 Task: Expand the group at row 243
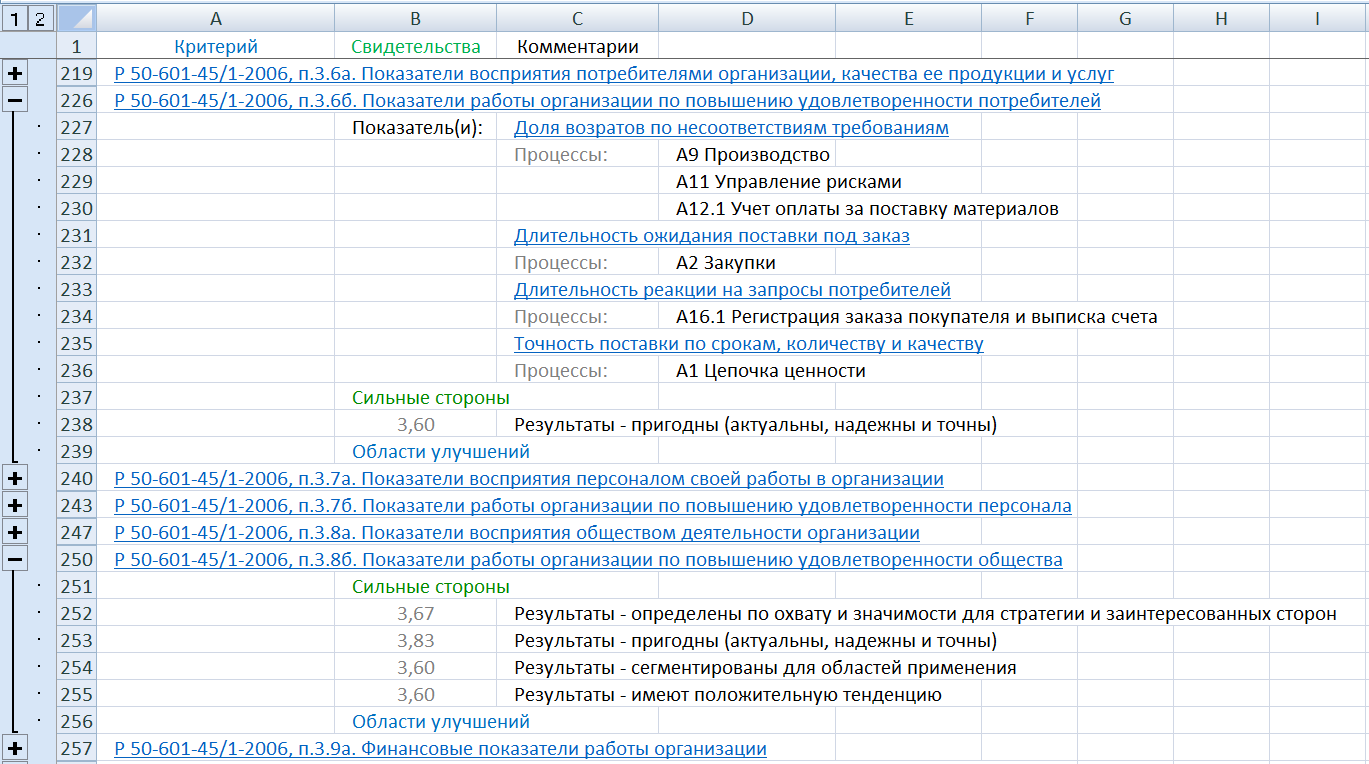click(x=15, y=506)
